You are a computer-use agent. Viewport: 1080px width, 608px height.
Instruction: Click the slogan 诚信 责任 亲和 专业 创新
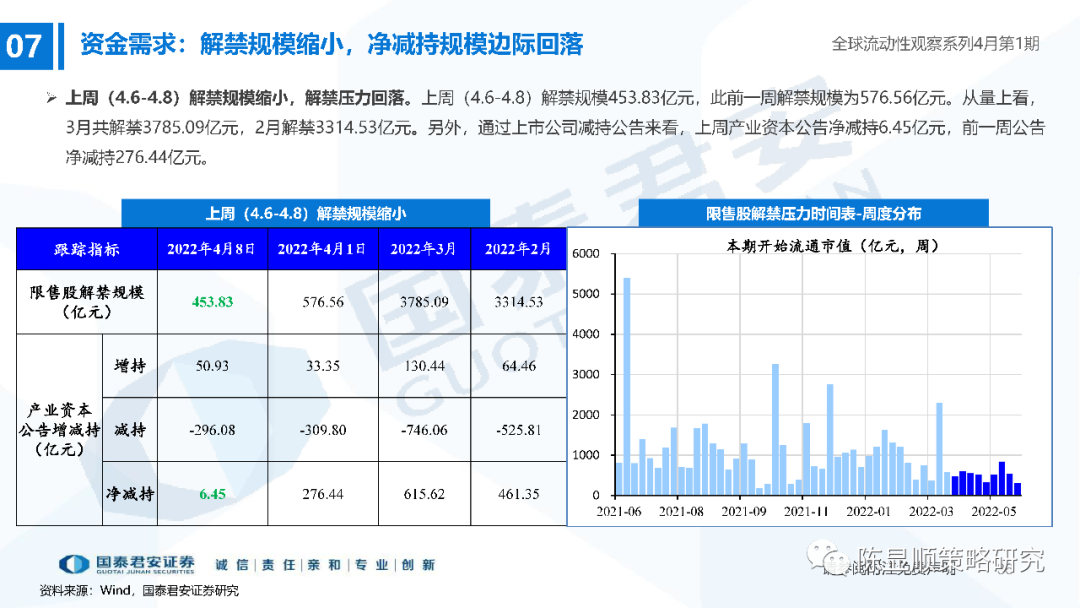tap(325, 565)
